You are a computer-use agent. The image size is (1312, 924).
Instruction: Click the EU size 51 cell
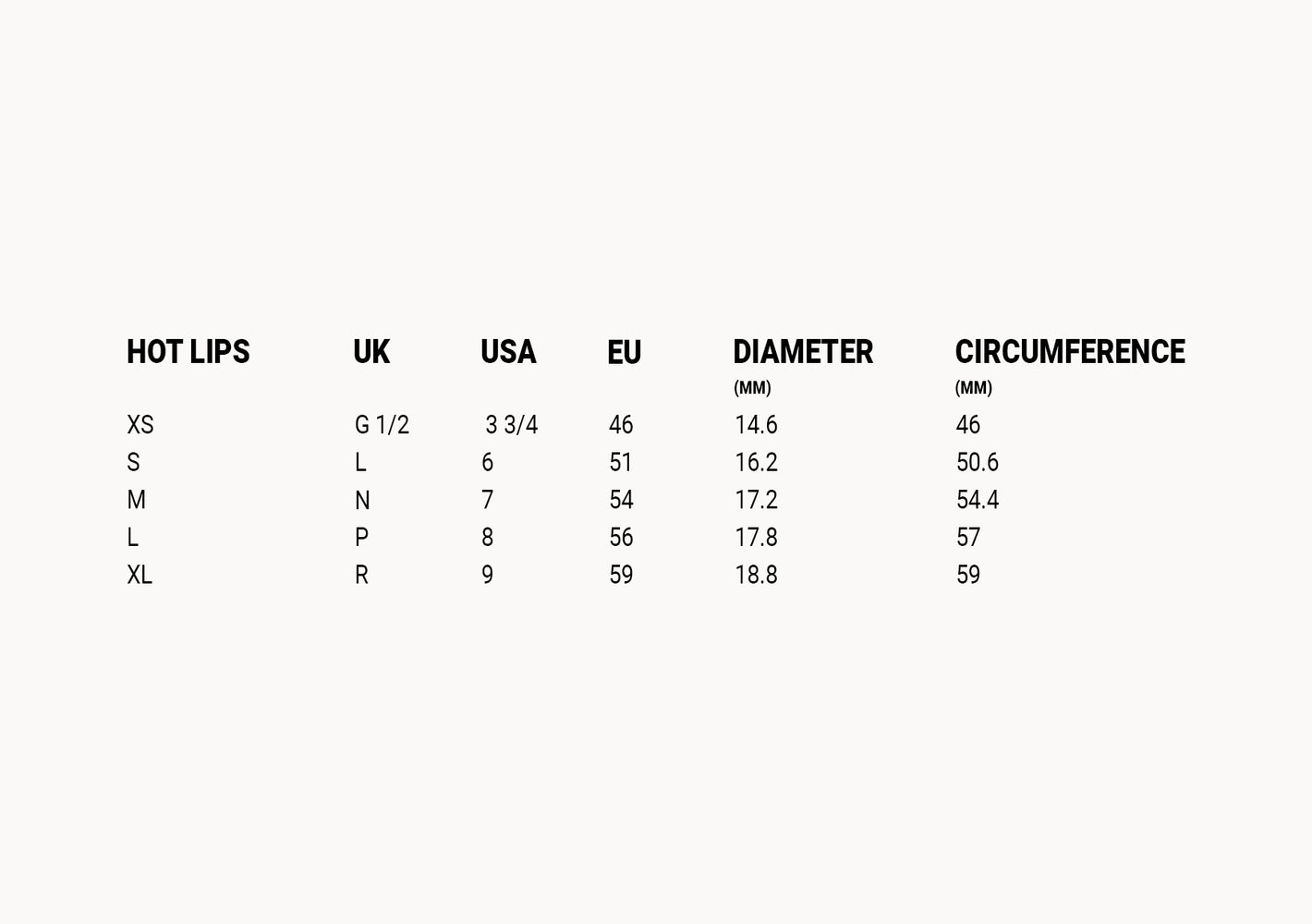click(x=621, y=462)
